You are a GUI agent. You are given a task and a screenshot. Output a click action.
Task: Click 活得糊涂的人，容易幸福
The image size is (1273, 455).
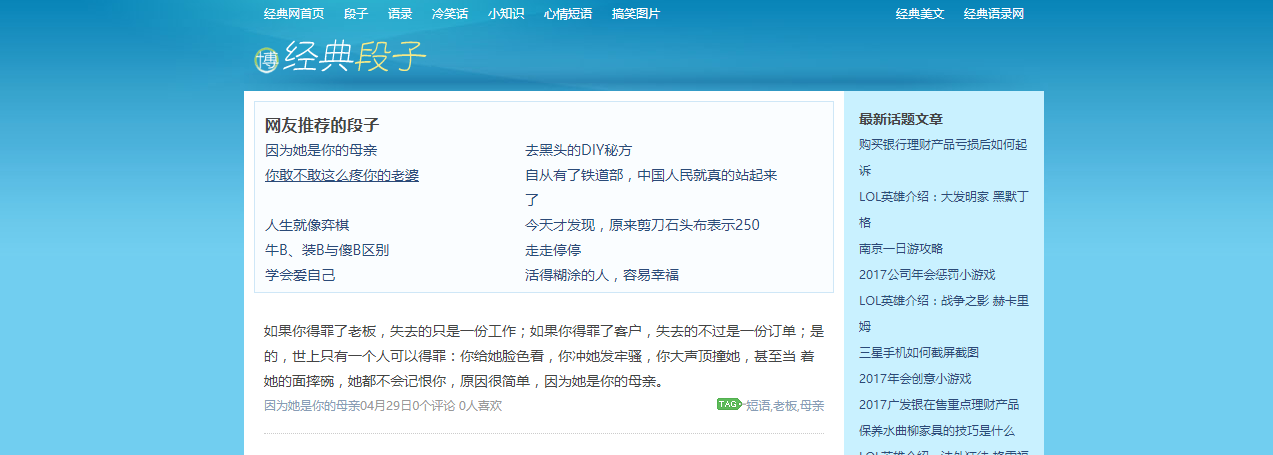pos(602,275)
